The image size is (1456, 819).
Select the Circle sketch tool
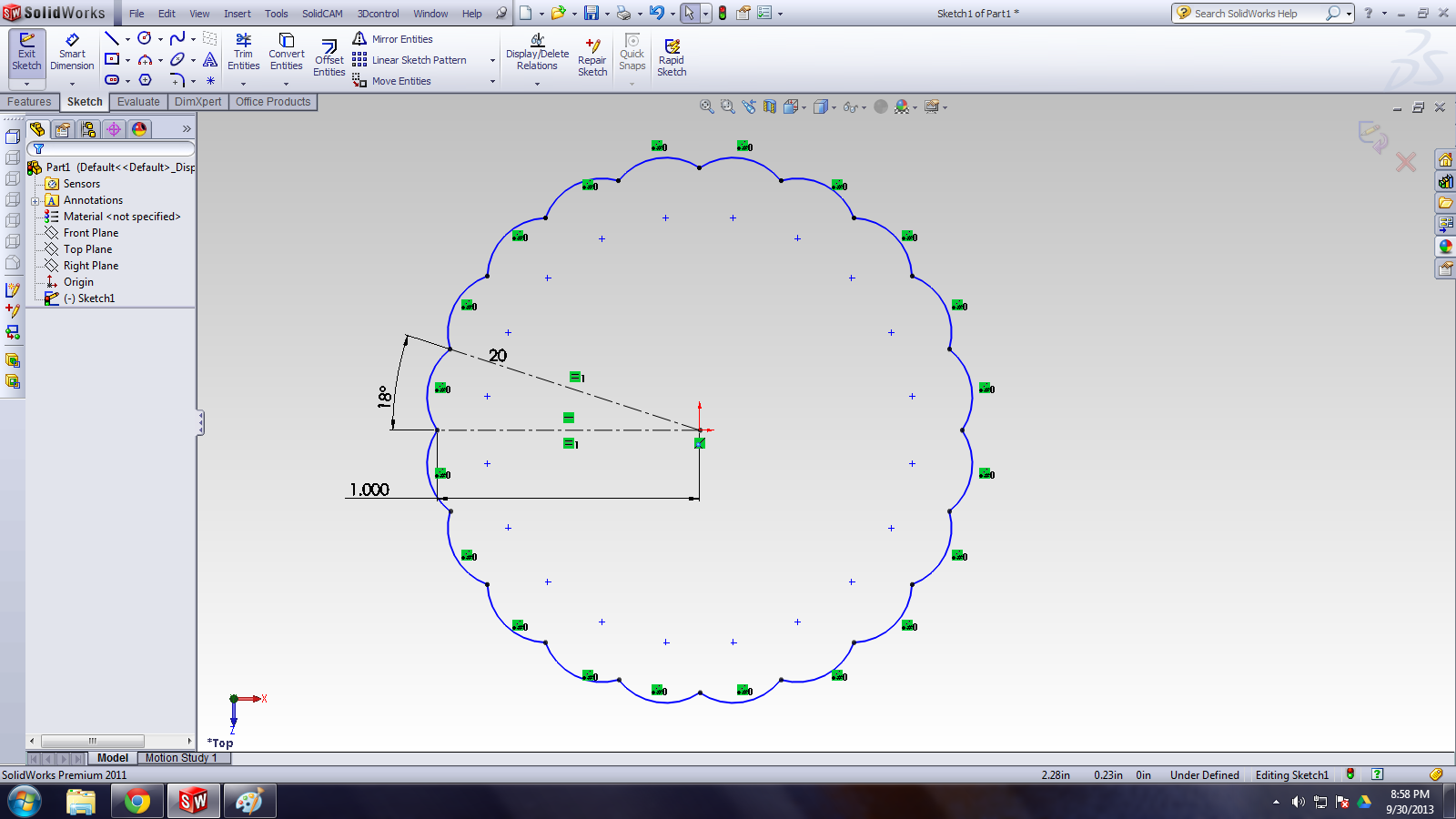[x=144, y=38]
